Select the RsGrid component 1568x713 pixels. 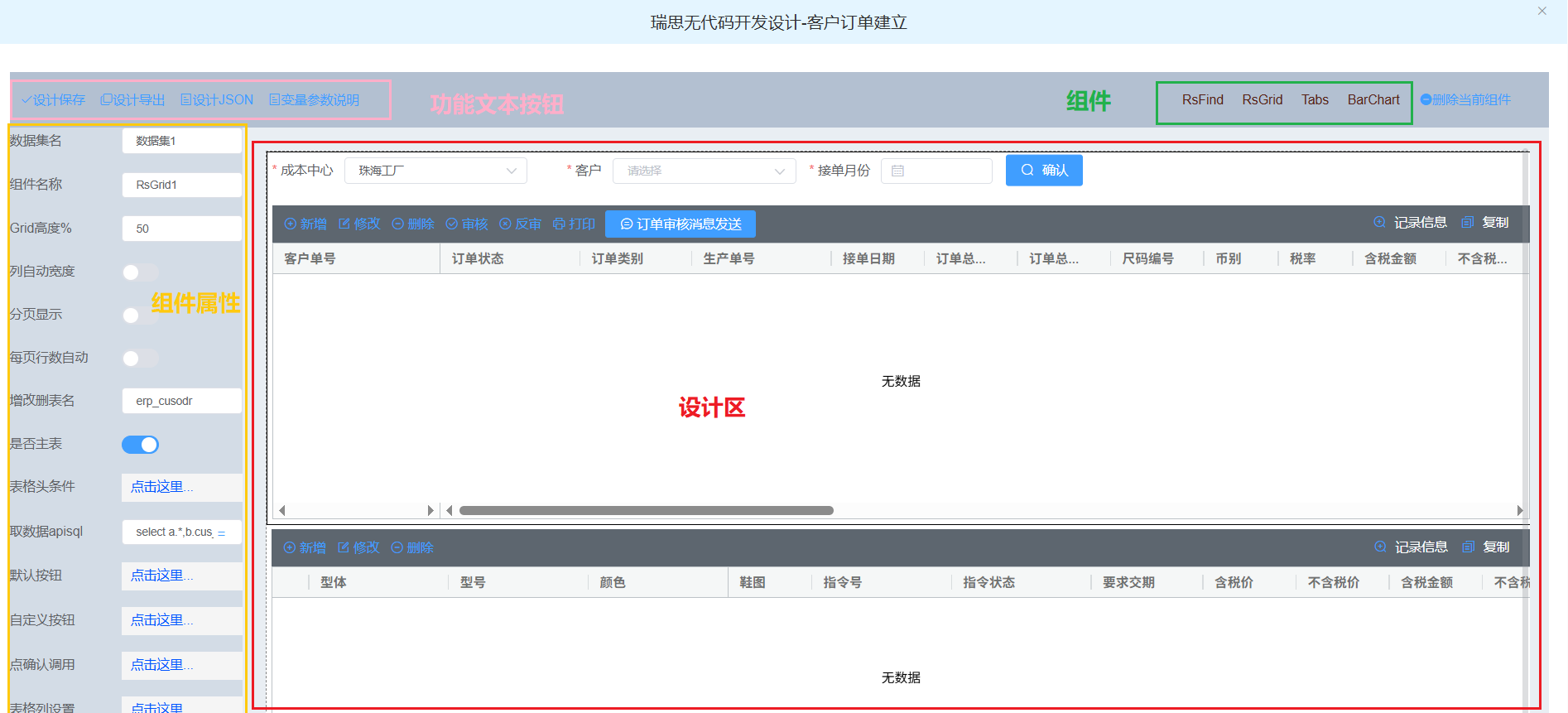click(x=1262, y=100)
